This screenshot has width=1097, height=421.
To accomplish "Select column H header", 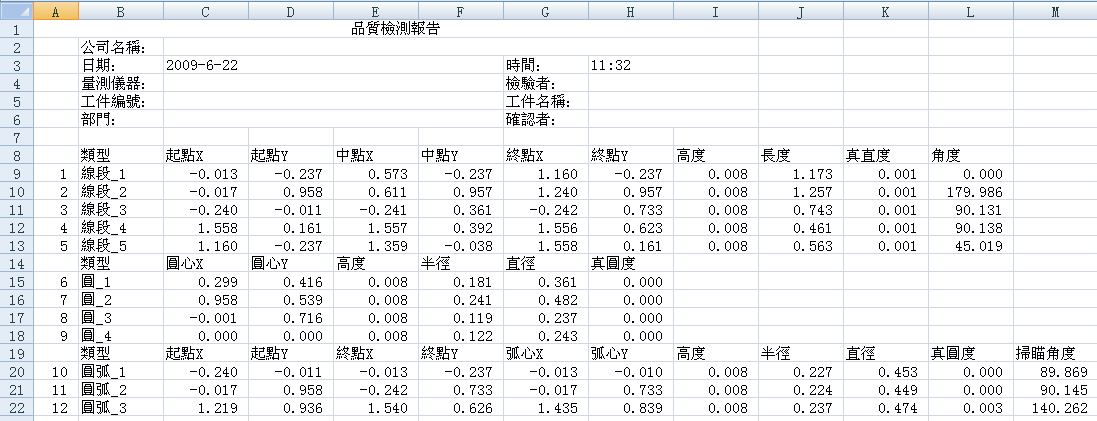I will point(630,10).
